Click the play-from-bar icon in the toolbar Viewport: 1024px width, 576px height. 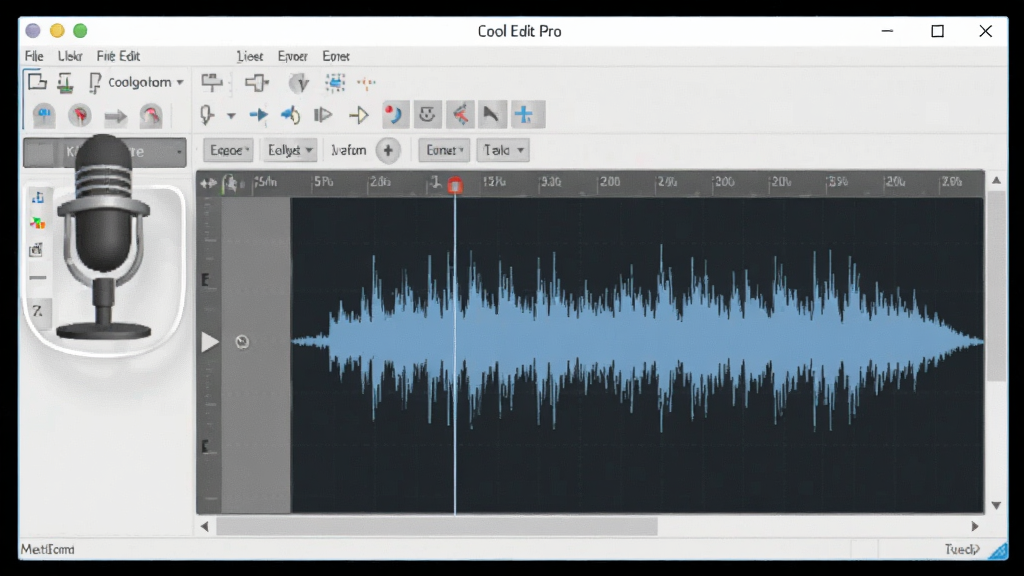click(x=323, y=116)
